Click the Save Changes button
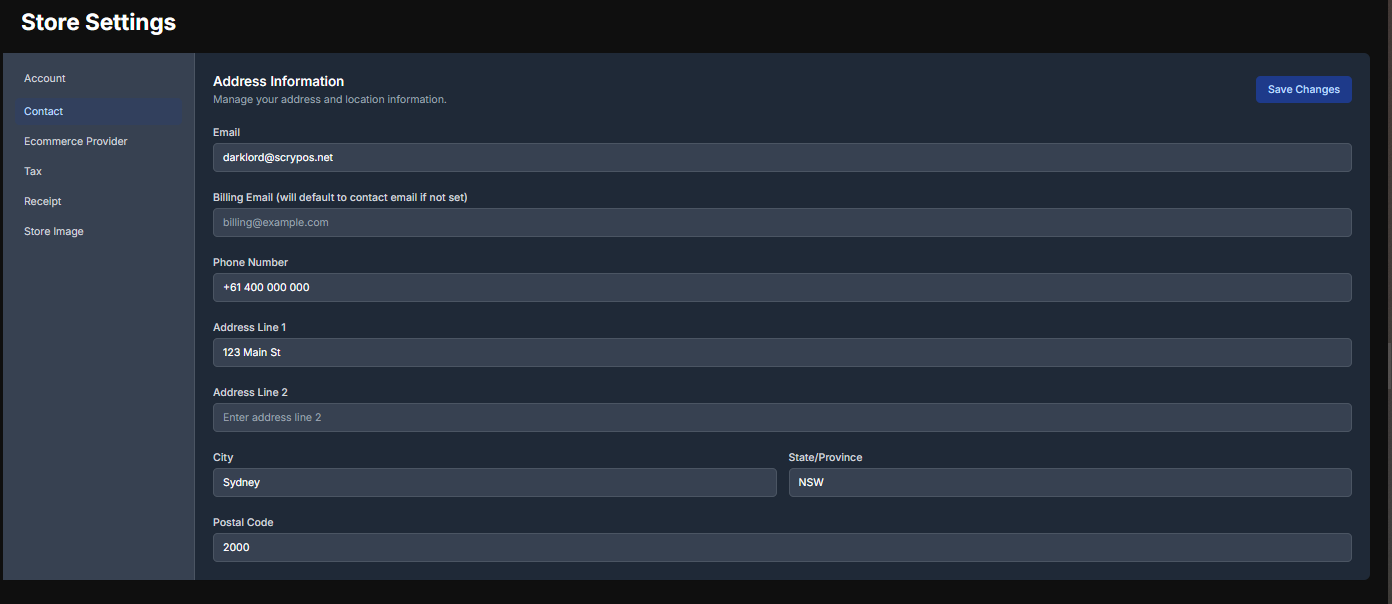1392x604 pixels. click(1303, 89)
